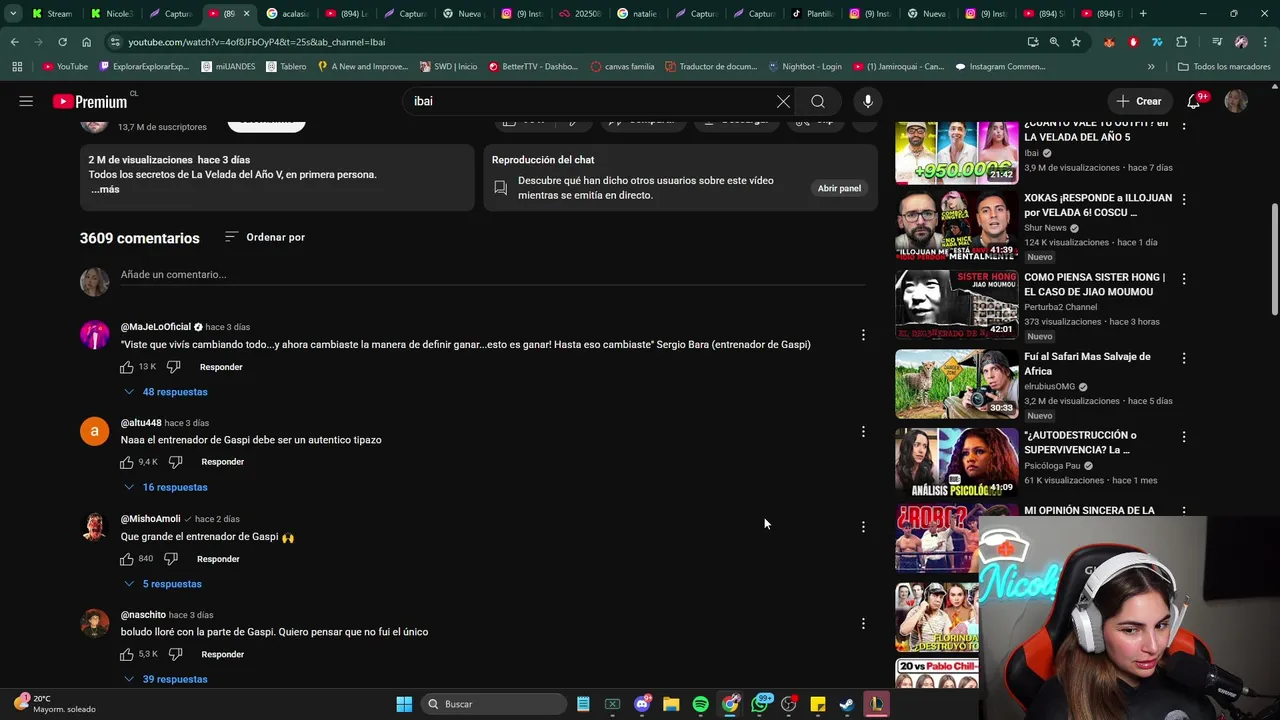Show hidden bookmarks with the » chevron
This screenshot has width=1280, height=720.
[x=1151, y=67]
